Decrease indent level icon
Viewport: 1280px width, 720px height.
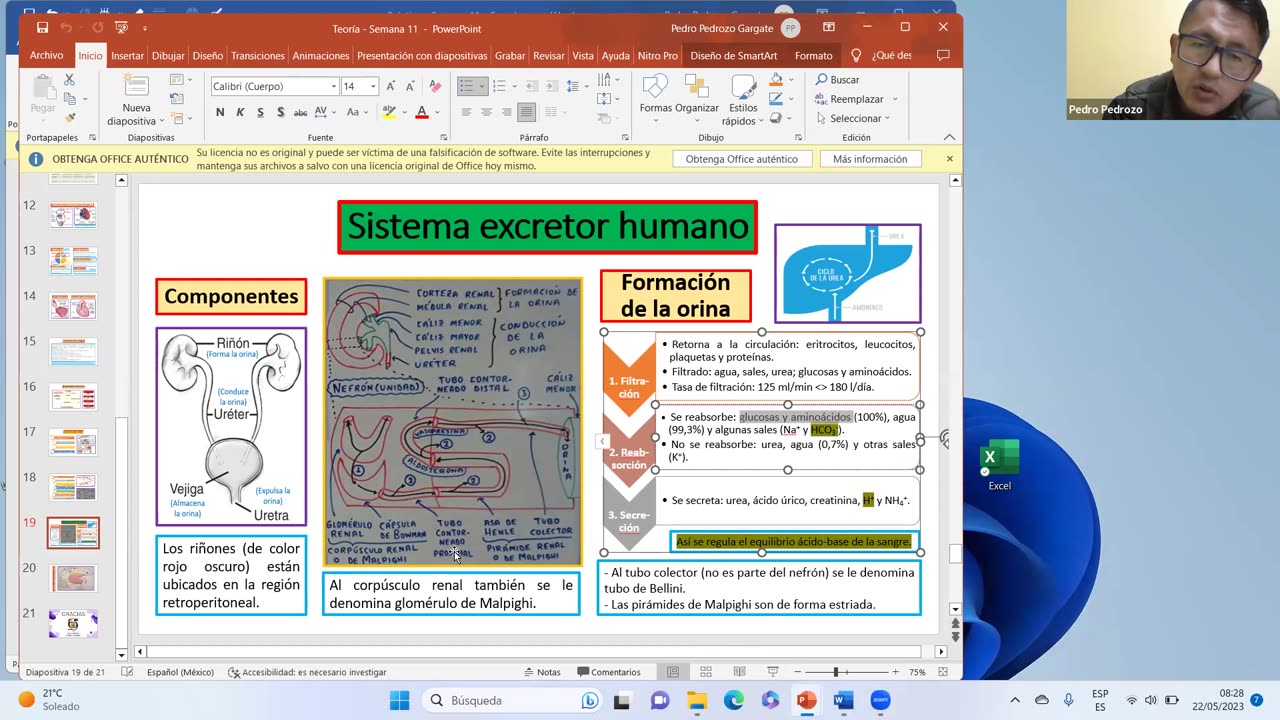[532, 87]
